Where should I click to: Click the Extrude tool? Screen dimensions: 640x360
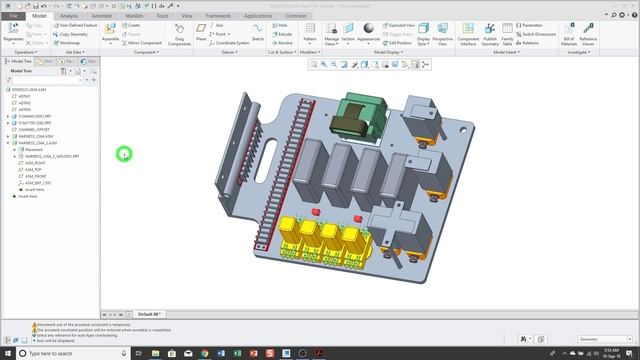[282, 34]
